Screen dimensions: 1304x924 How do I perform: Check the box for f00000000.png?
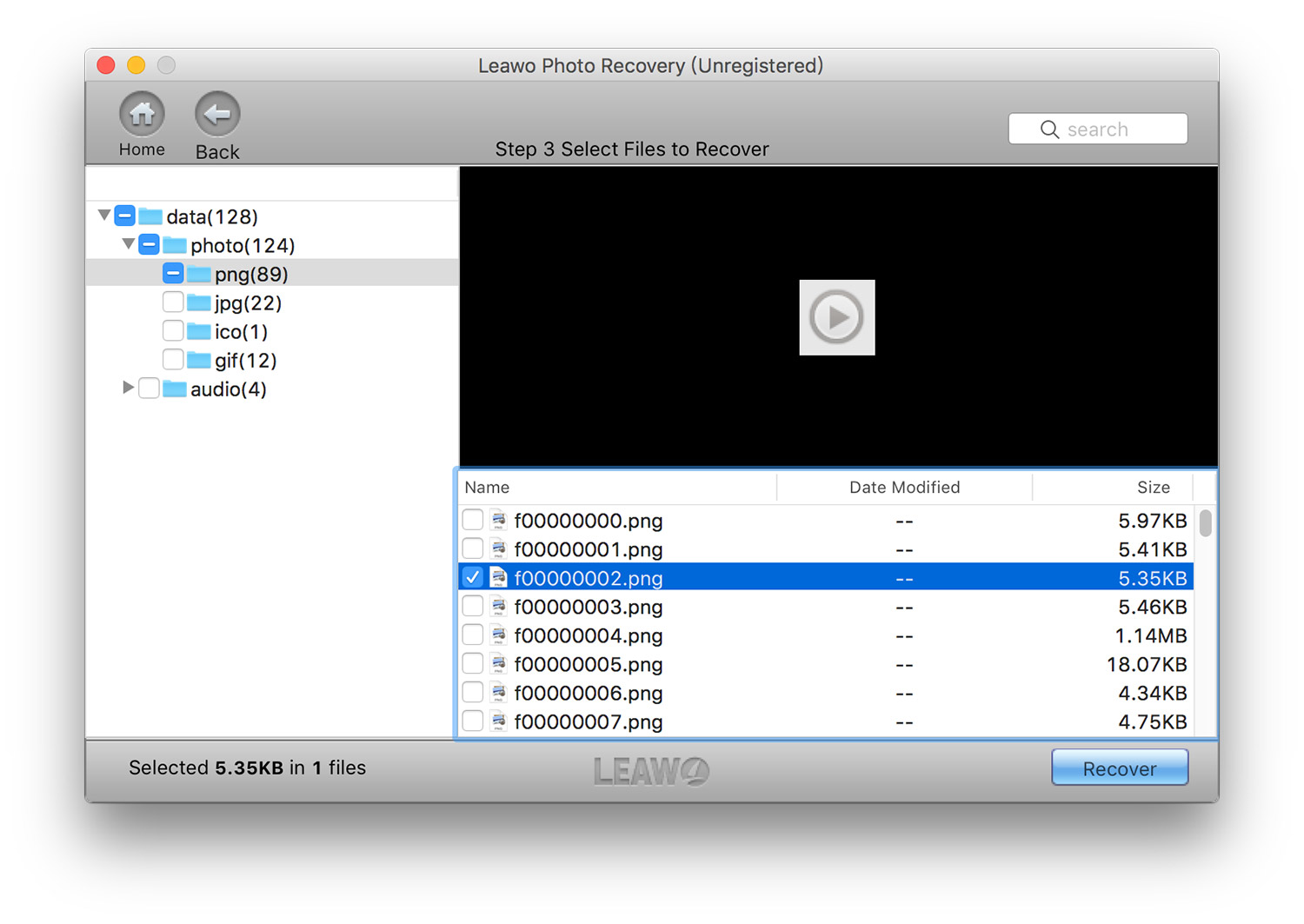473,521
